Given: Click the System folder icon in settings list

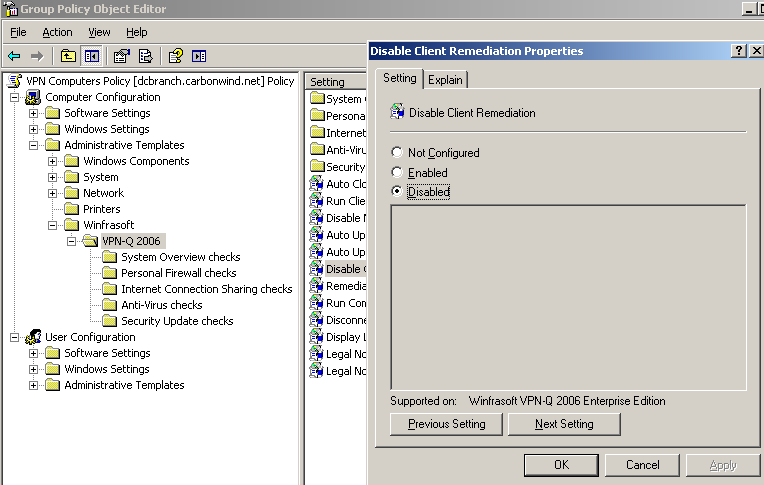Looking at the screenshot, I should [x=317, y=98].
